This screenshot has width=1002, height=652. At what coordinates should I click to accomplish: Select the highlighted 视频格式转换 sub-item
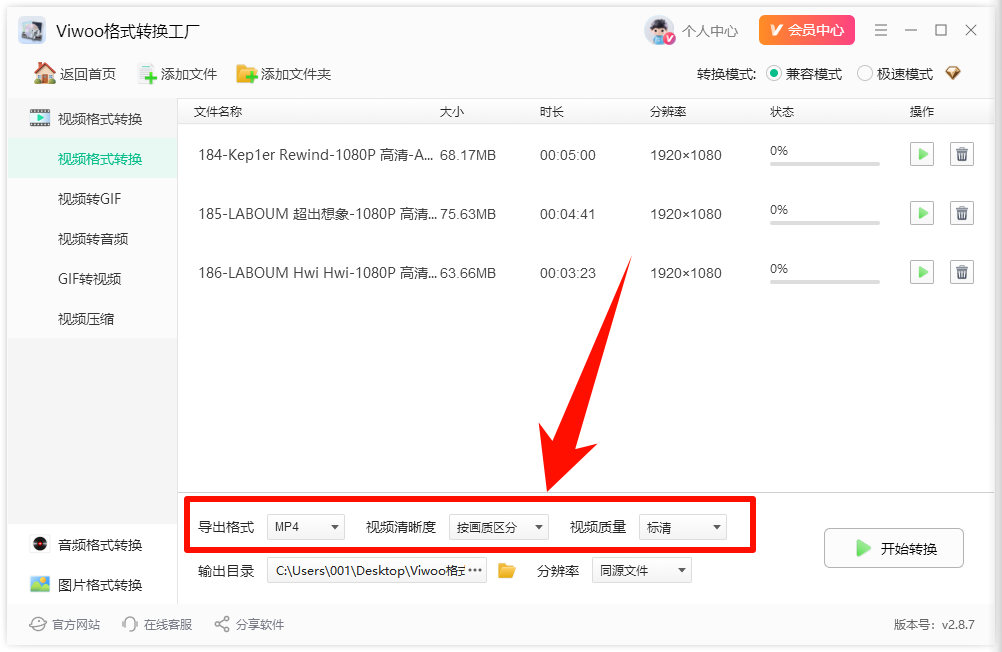[x=93, y=159]
